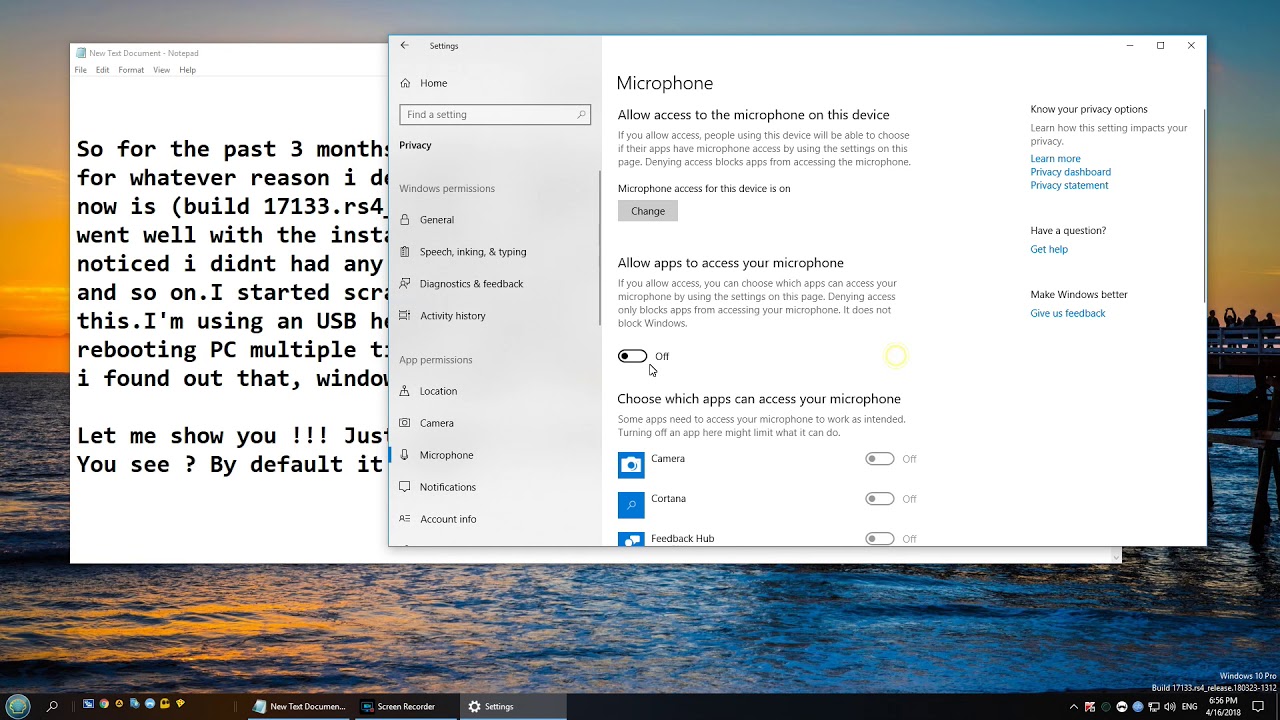Screen dimensions: 1280x720
Task: Click the Camera app tile icon
Action: [x=631, y=465]
